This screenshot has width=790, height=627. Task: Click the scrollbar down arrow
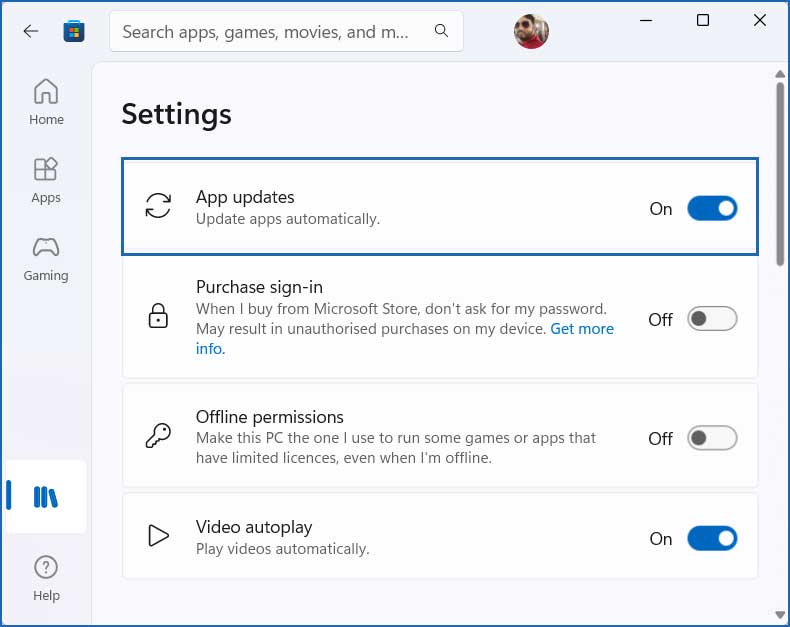(780, 615)
